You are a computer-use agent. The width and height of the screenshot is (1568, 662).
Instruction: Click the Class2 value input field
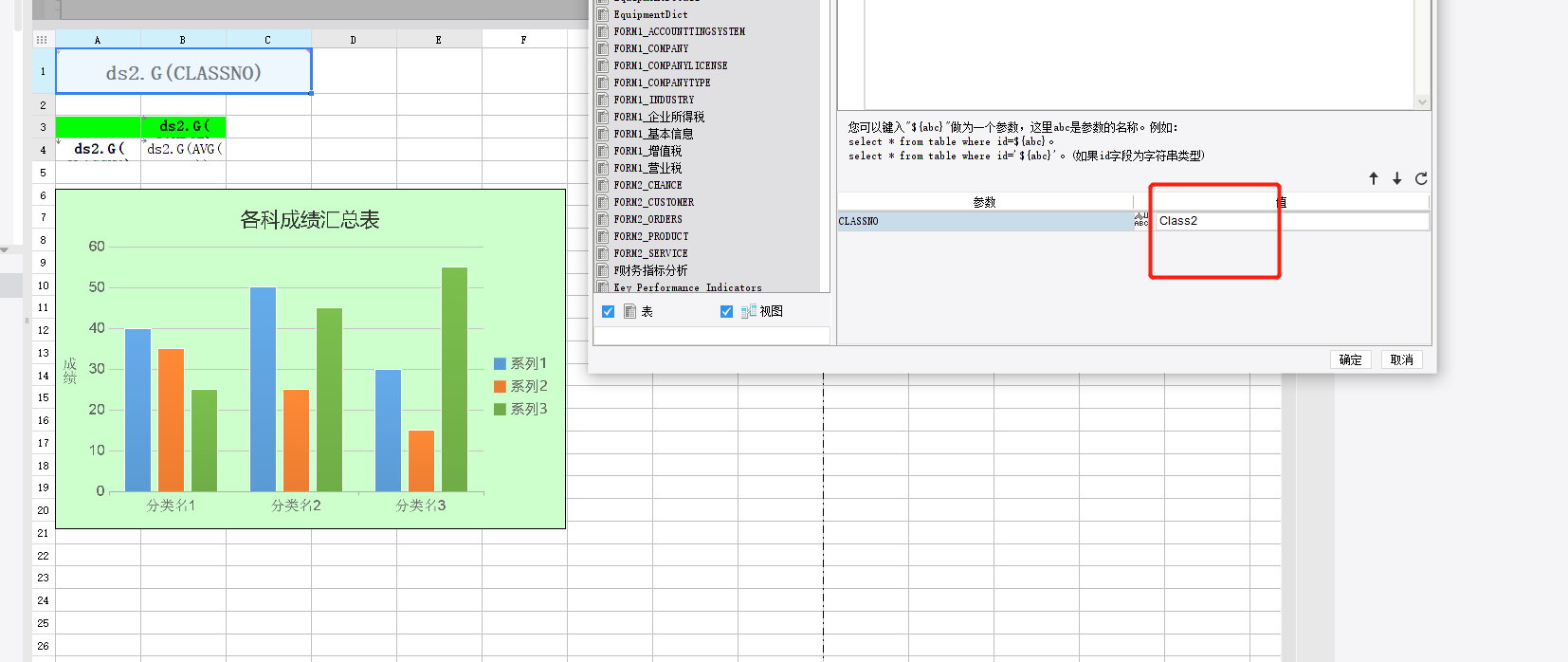(1292, 221)
